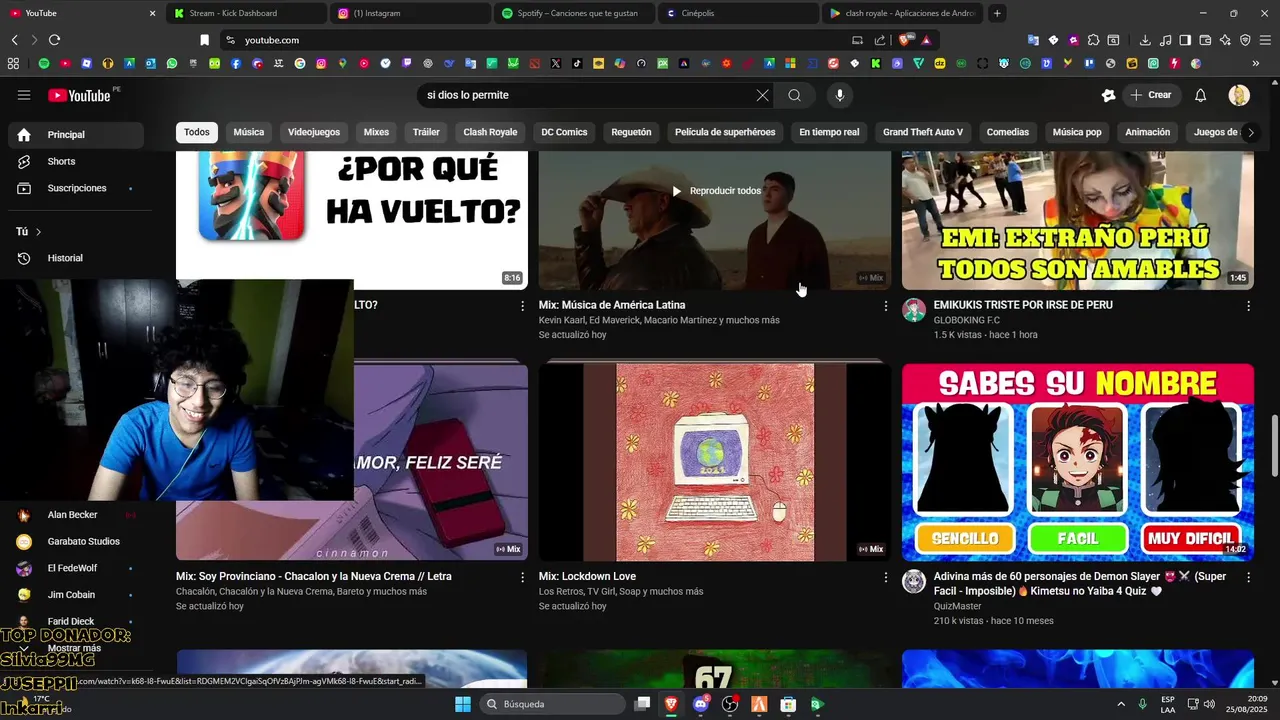The width and height of the screenshot is (1280, 720).
Task: Click the magnifier search button
Action: point(794,95)
